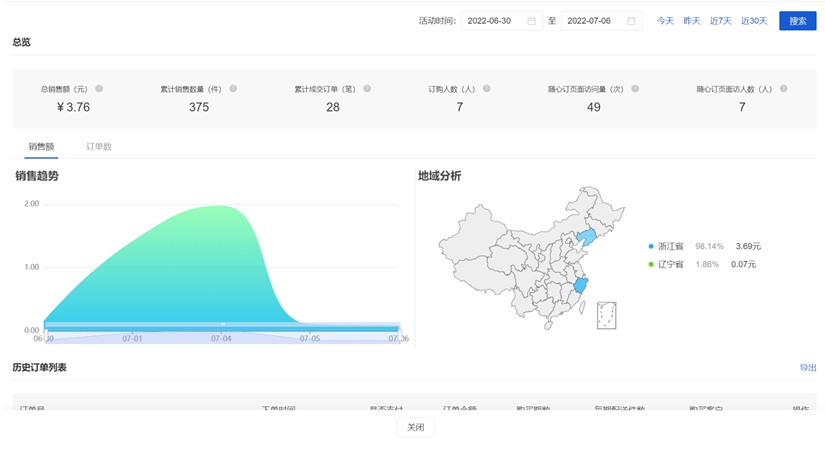
Task: Click 导出 to export order list
Action: 808,368
